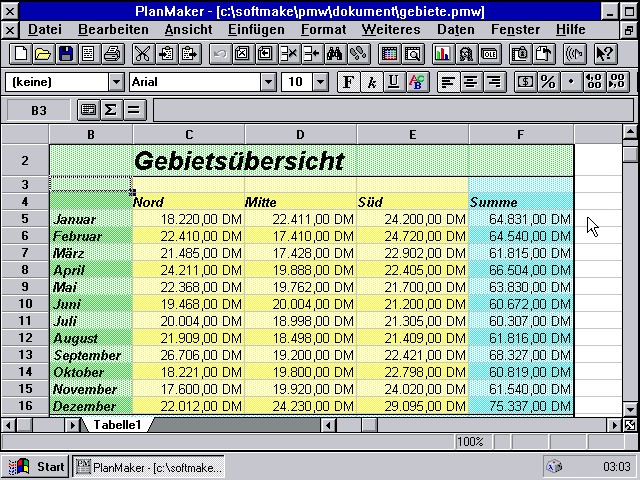Create a new blank document
The width and height of the screenshot is (640, 480).
click(x=20, y=54)
